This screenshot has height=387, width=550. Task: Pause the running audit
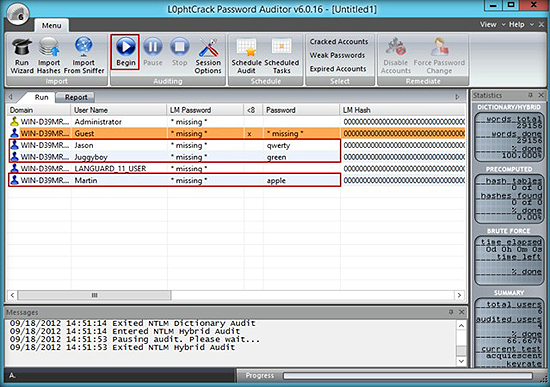point(153,52)
